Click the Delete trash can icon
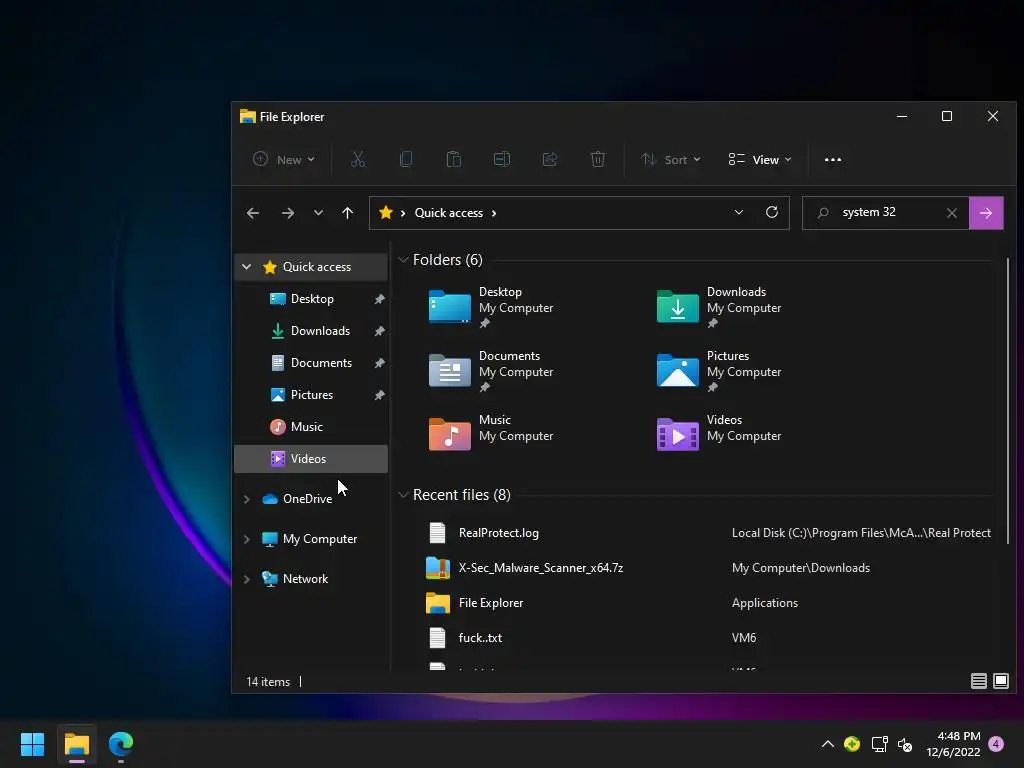1024x768 pixels. pos(598,159)
